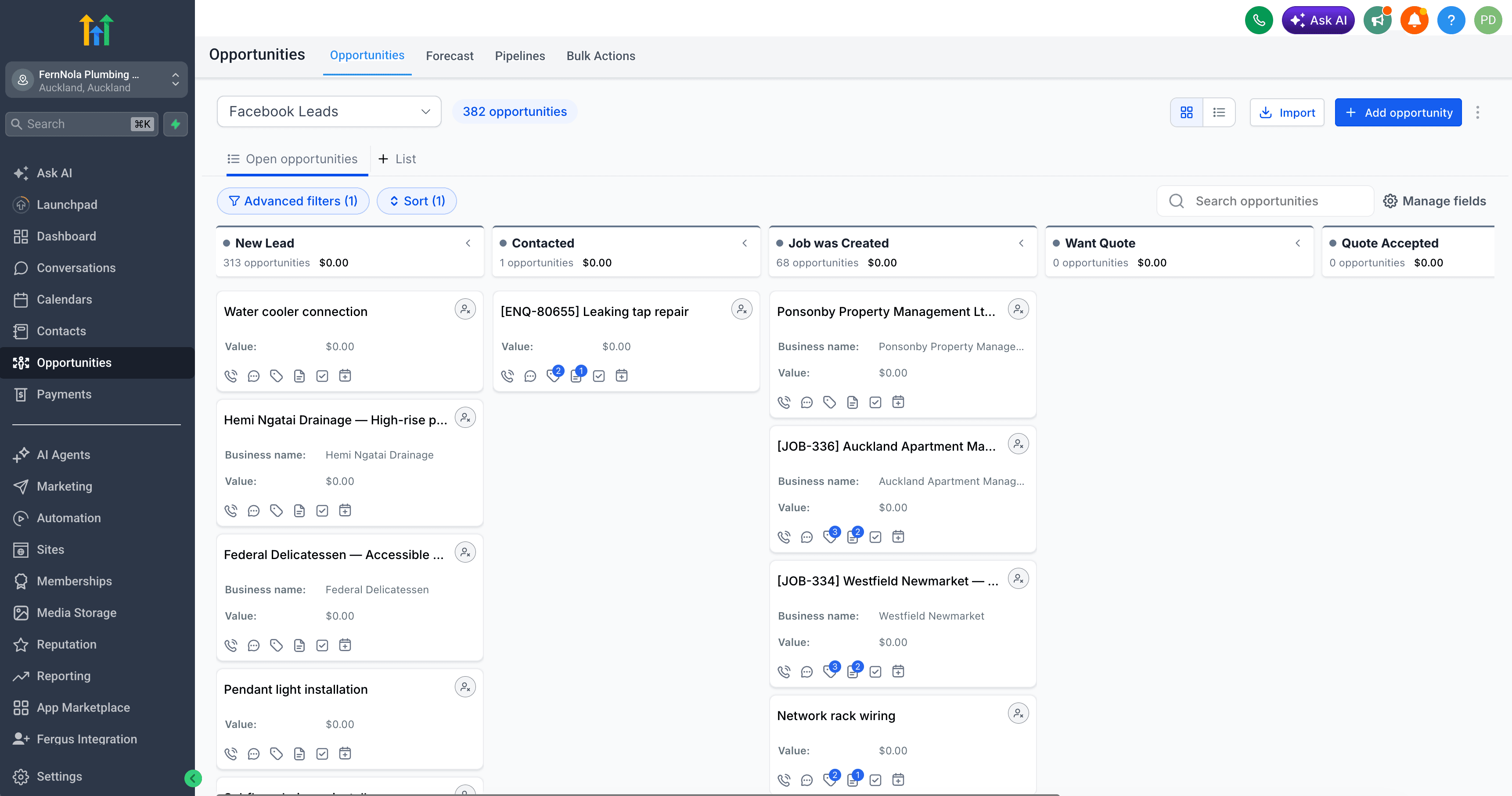Open messages on Federal Delicatessen card
This screenshot has height=796, width=1512.
254,646
